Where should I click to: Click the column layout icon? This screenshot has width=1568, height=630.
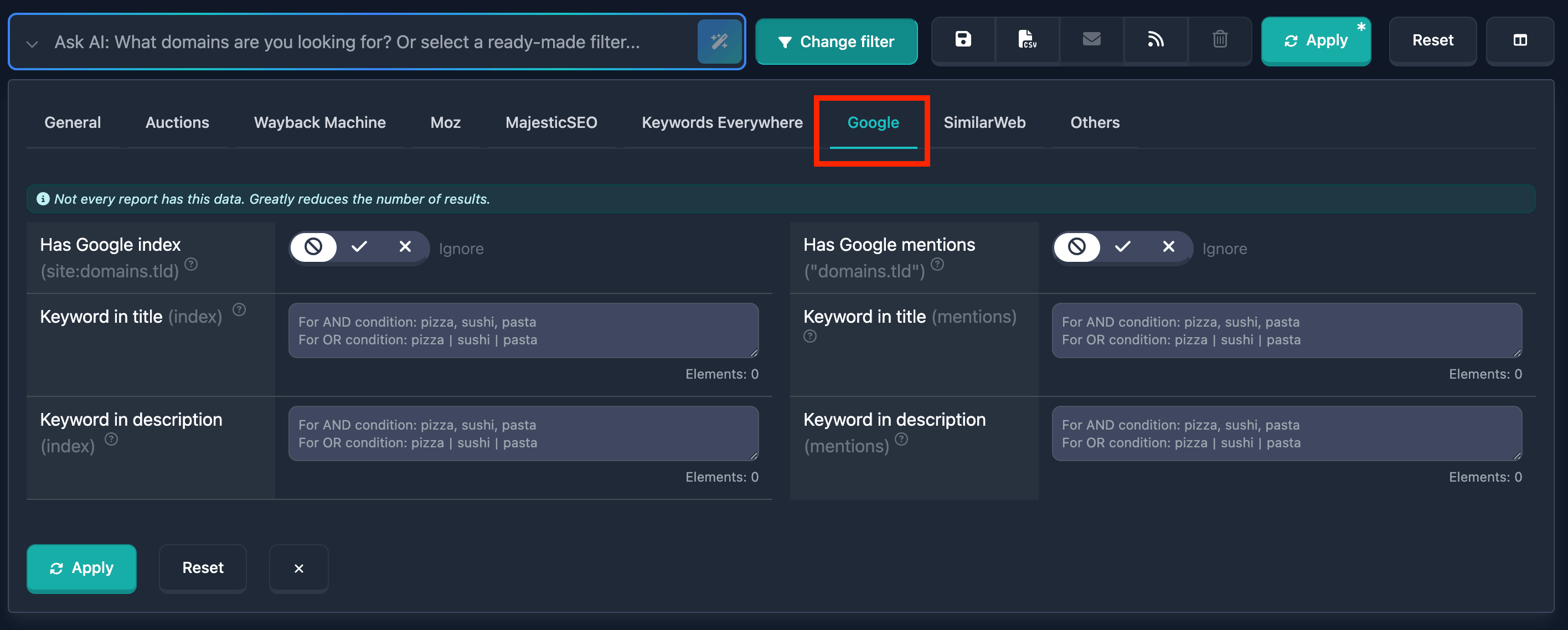(1520, 41)
